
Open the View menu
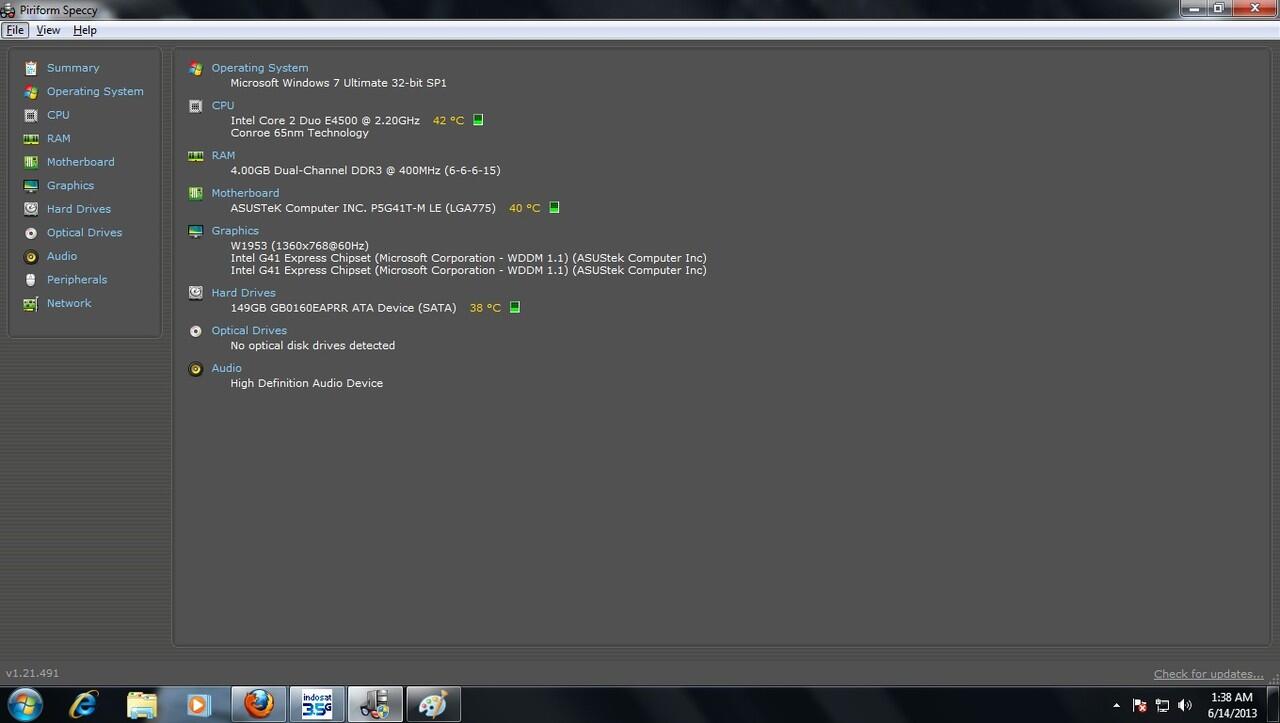coord(48,30)
